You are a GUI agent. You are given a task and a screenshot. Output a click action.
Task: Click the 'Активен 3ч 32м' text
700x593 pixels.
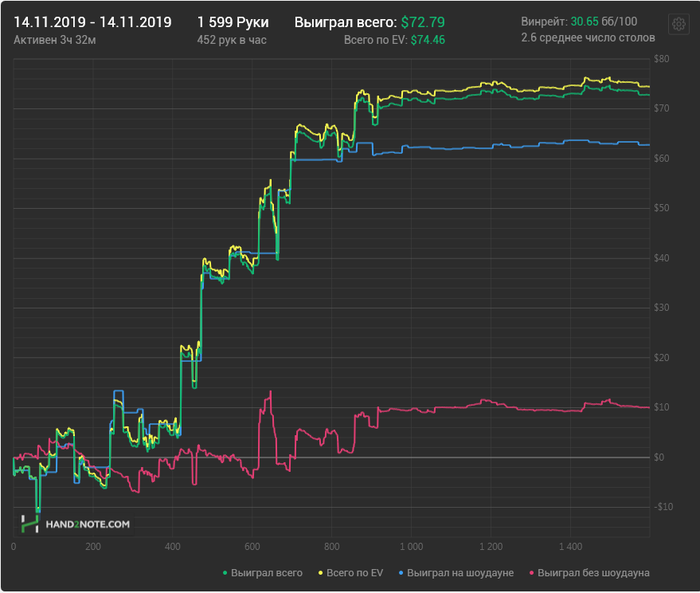coord(54,40)
